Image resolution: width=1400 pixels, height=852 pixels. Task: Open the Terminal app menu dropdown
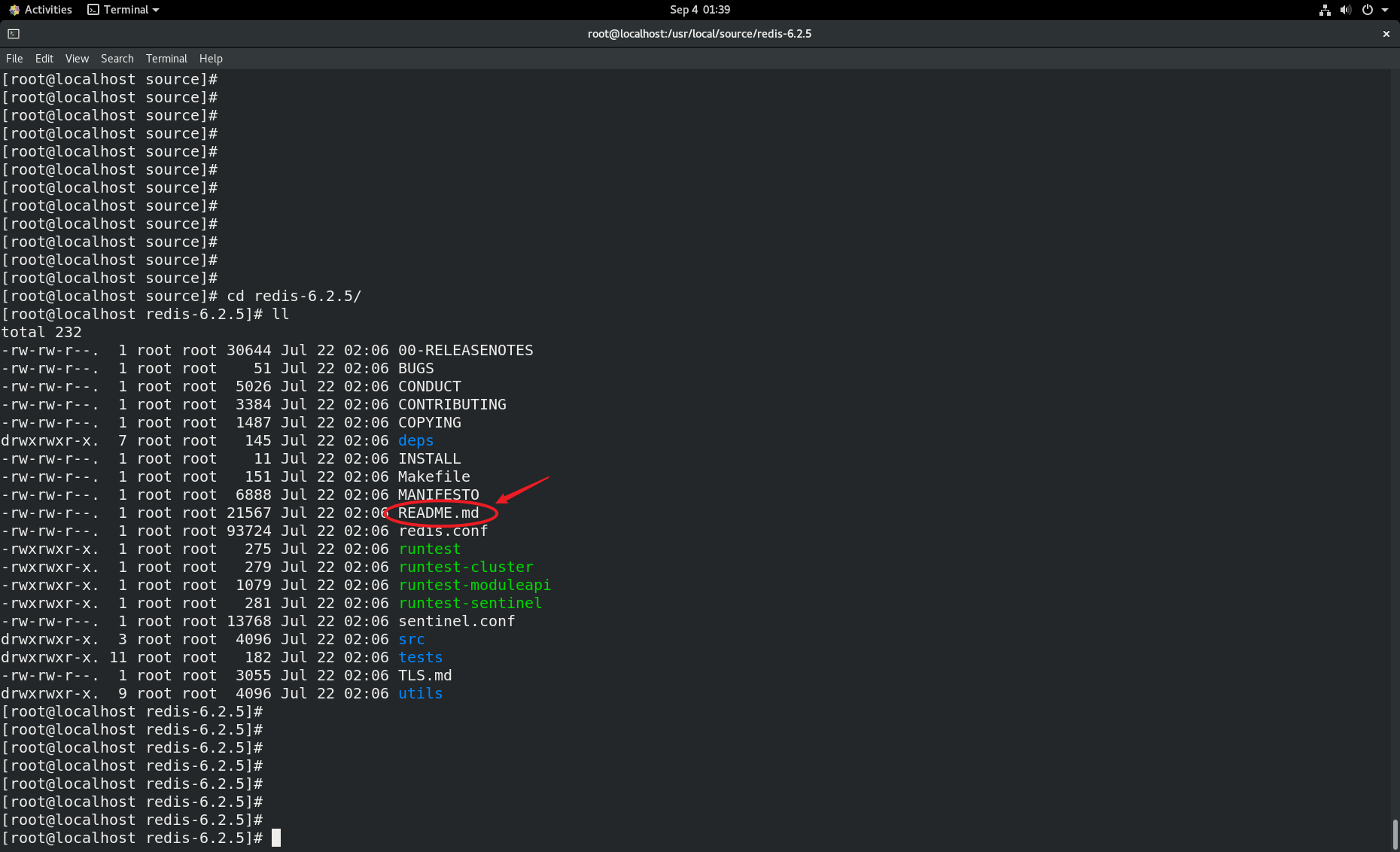point(123,10)
